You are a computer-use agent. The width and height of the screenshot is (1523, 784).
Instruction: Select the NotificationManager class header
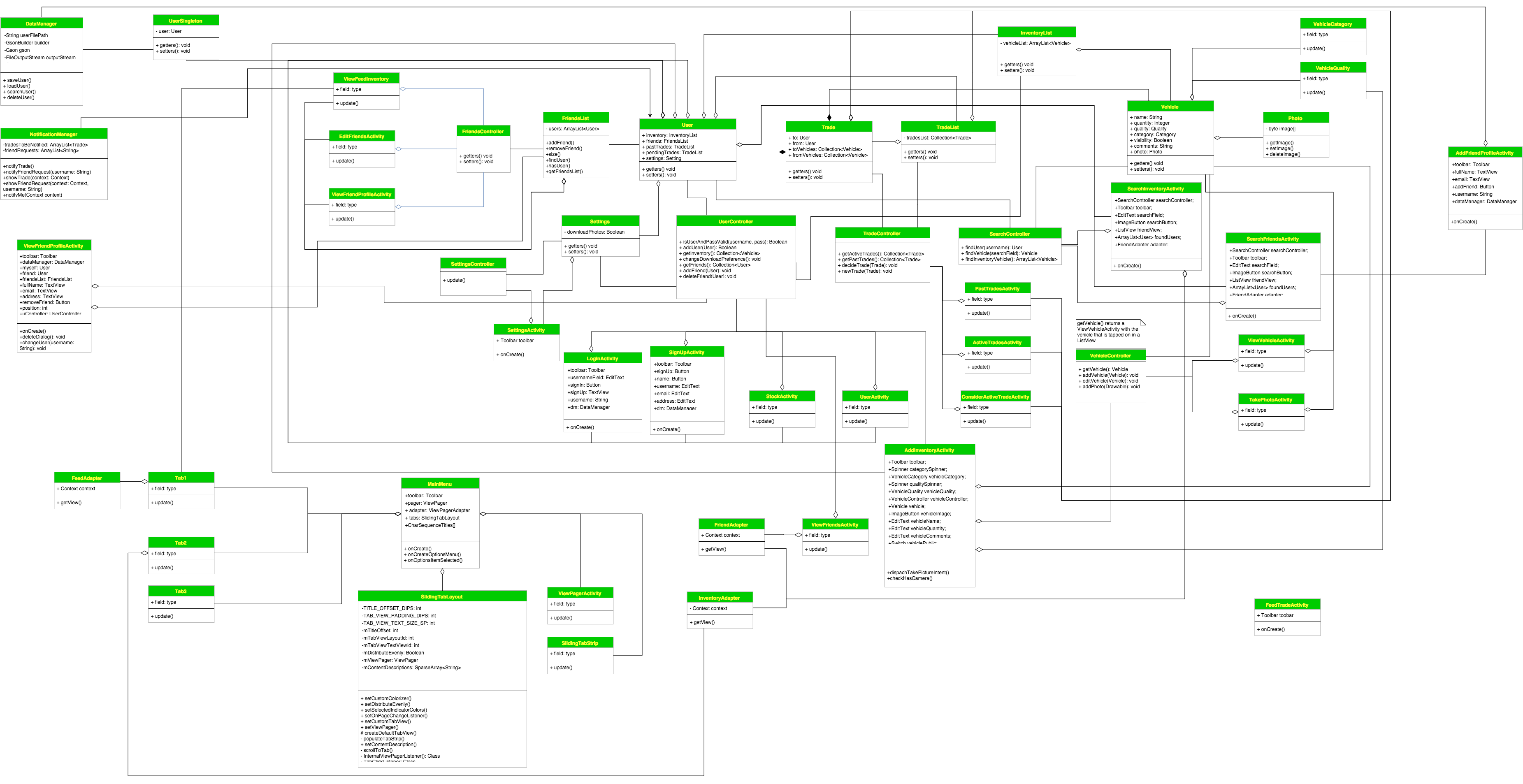point(54,134)
